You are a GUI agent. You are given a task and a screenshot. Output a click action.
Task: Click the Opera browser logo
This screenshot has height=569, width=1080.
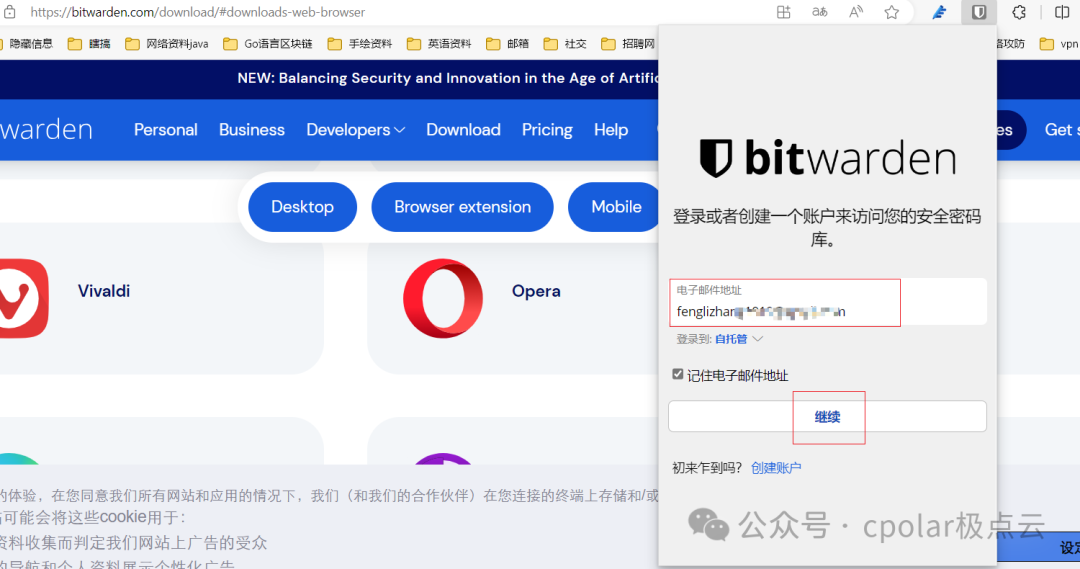[443, 298]
